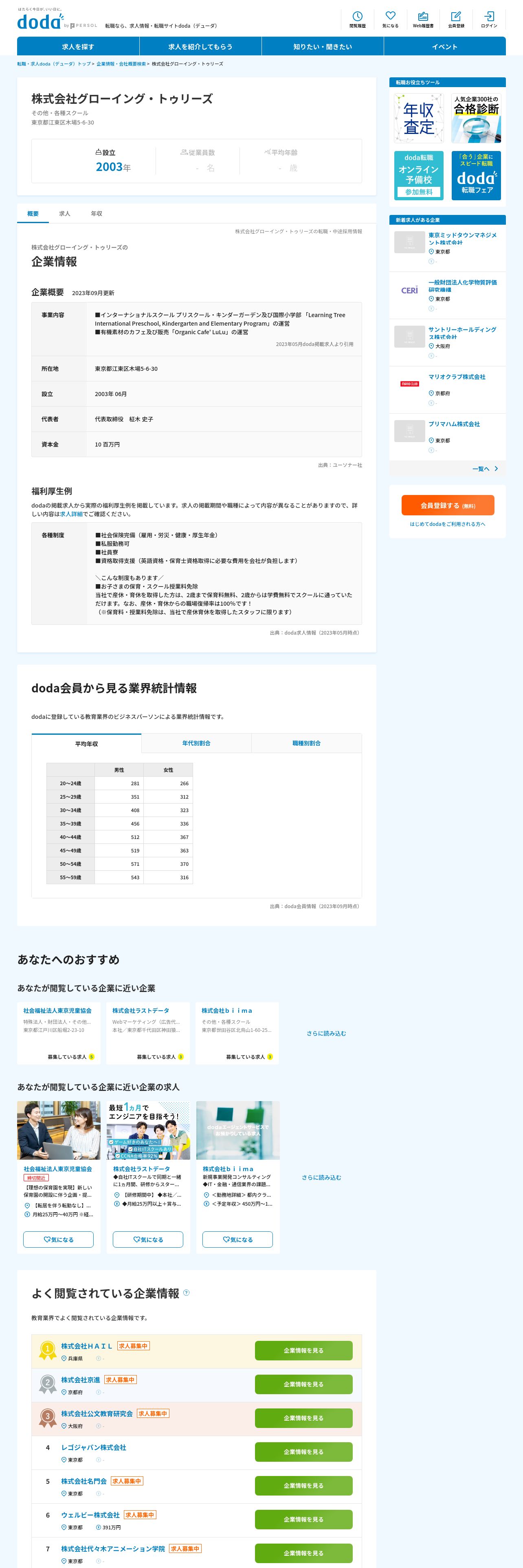Open the 求人を探す navigation menu
This screenshot has height=1568, width=523.
pos(78,46)
